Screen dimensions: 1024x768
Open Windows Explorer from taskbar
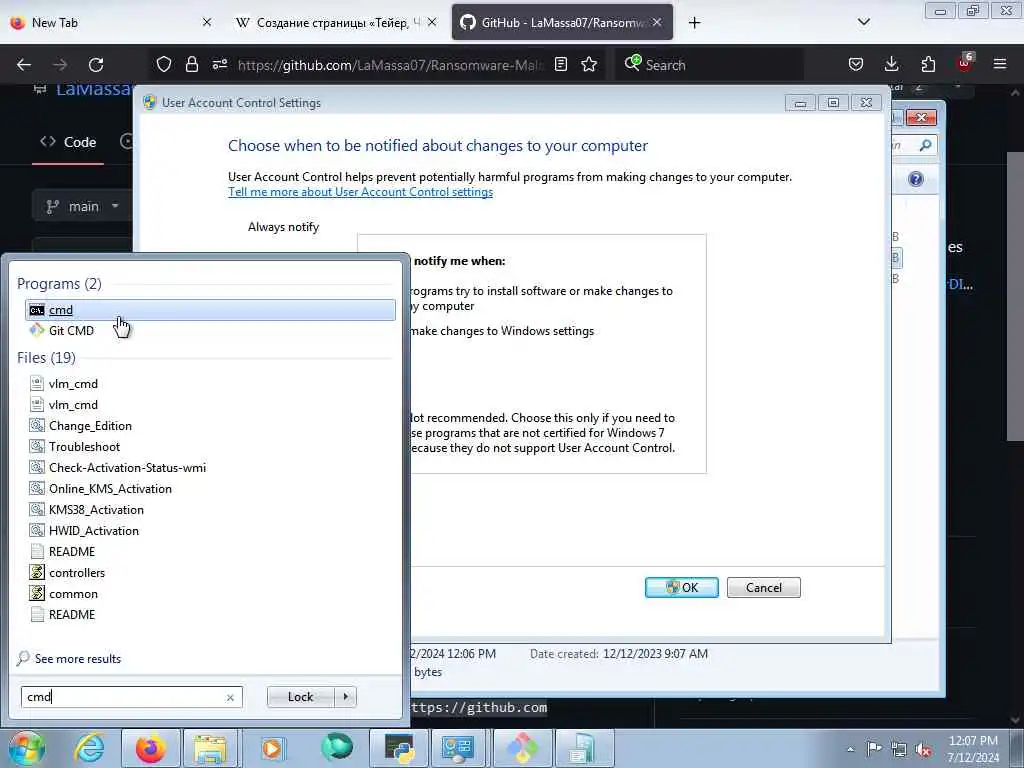point(210,748)
